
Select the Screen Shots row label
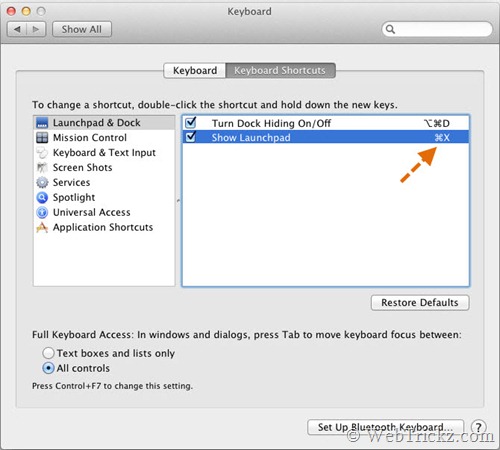[82, 167]
